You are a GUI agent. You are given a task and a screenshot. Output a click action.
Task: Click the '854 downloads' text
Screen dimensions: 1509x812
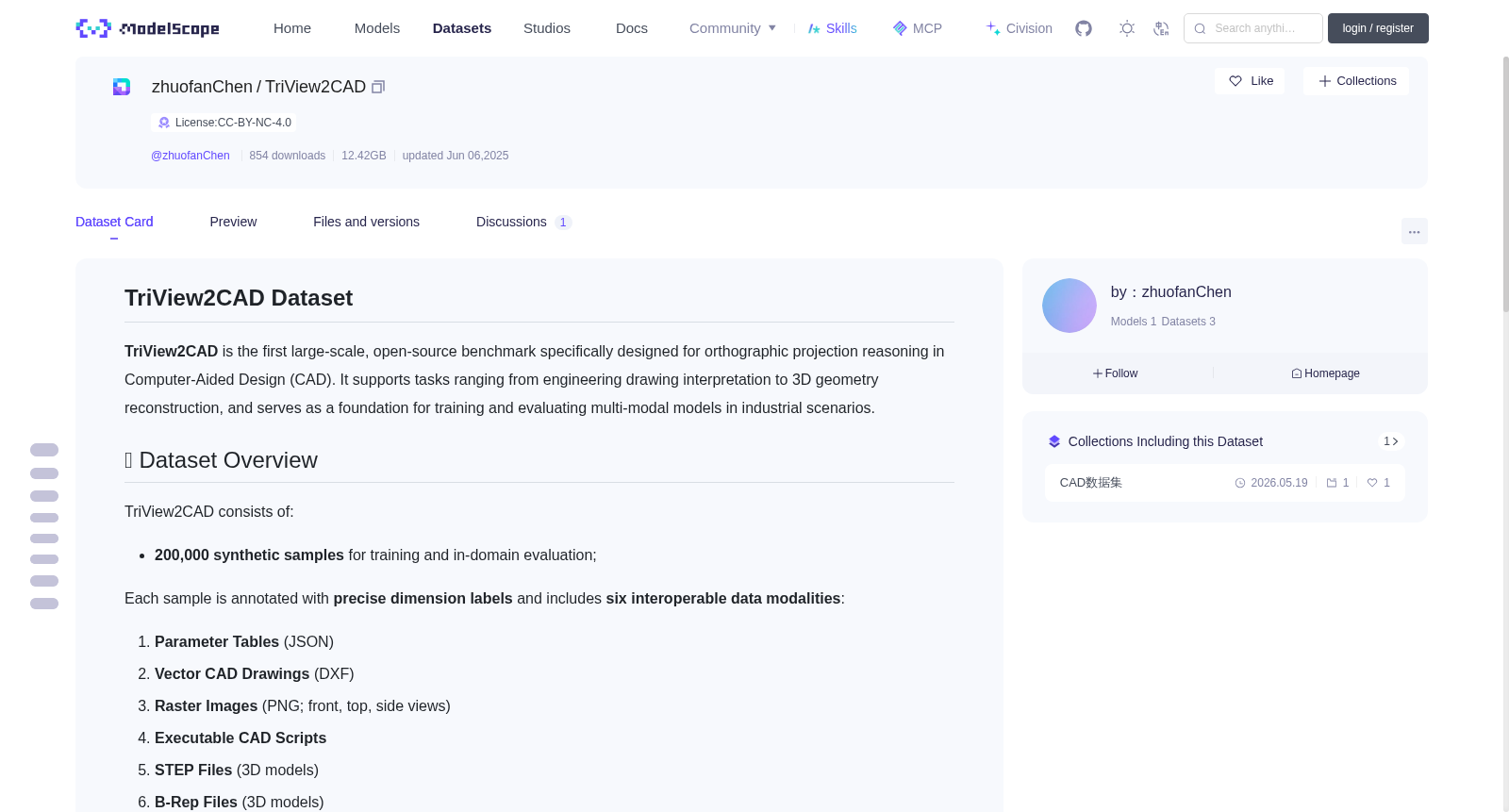288,156
